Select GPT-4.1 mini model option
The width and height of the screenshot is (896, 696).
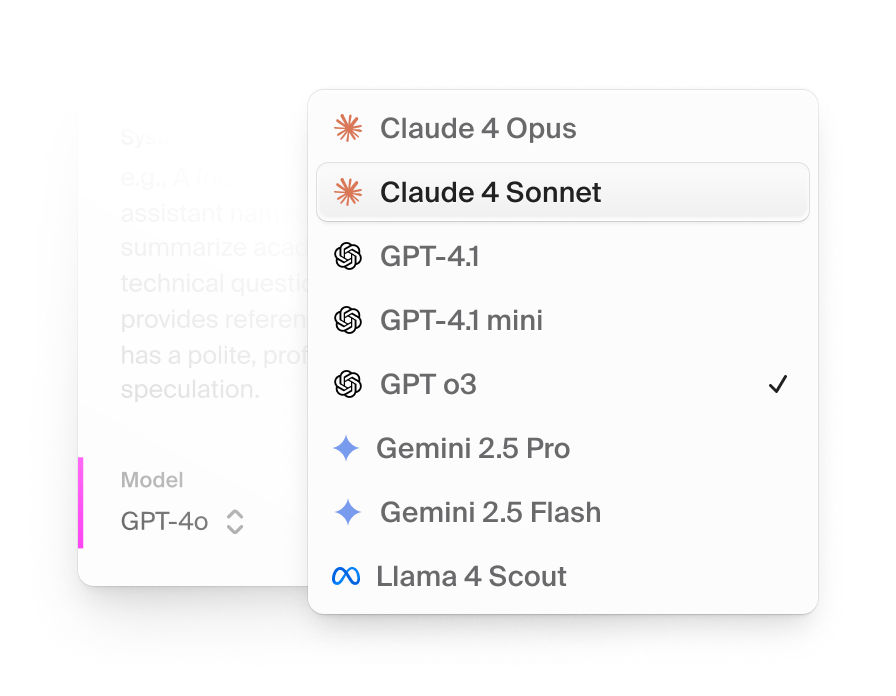(461, 320)
